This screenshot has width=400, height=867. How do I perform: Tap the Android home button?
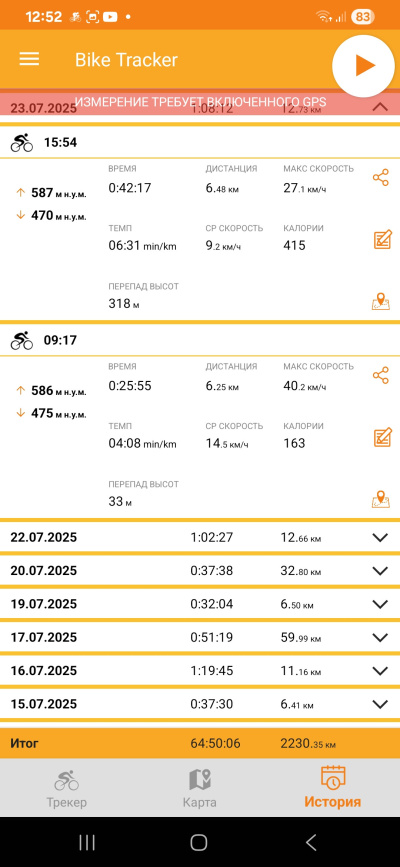pos(199,842)
